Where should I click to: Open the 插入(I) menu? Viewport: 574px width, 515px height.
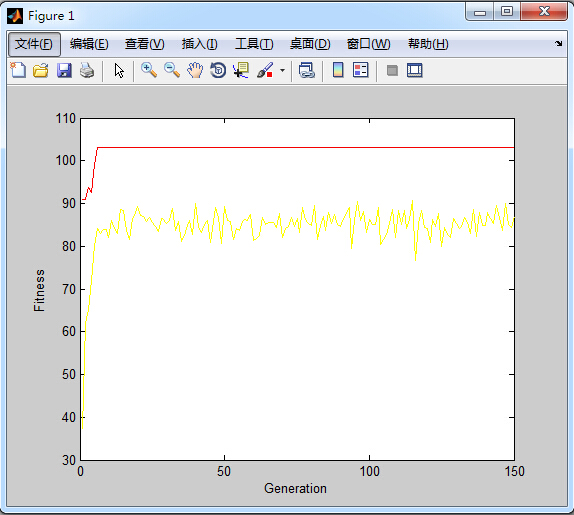click(x=200, y=44)
